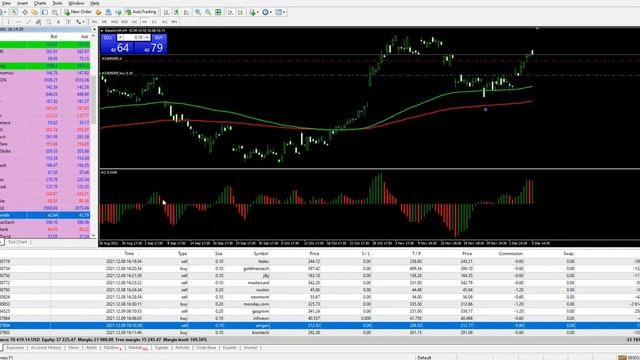This screenshot has height=360, width=640.
Task: Switch to M15 timeframe
Action: click(x=114, y=22)
